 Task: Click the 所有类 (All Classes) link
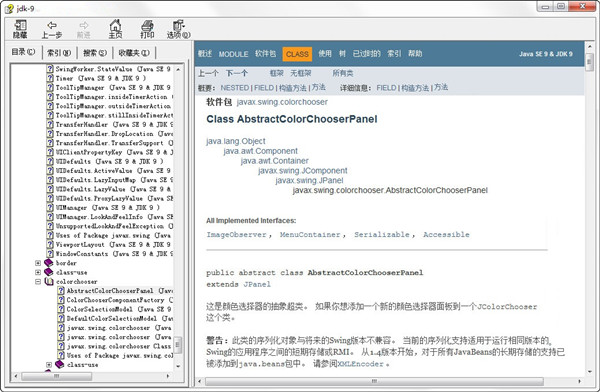pyautogui.click(x=342, y=73)
